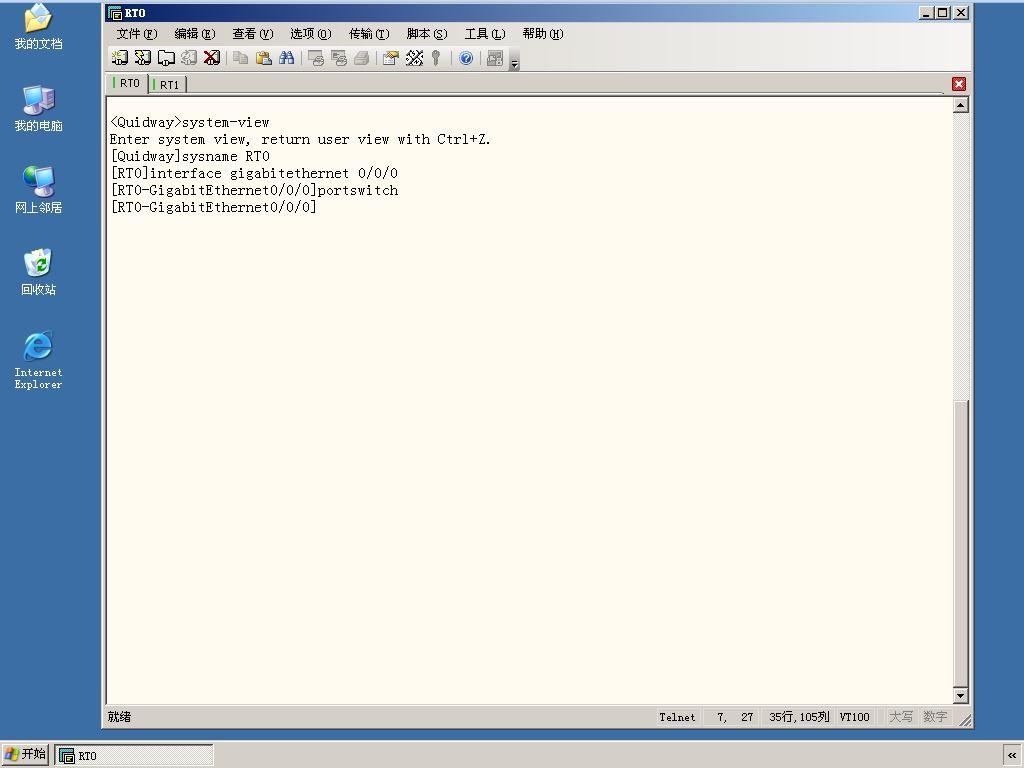Click the Copy toolbar icon
1024x768 pixels.
pyautogui.click(x=240, y=58)
